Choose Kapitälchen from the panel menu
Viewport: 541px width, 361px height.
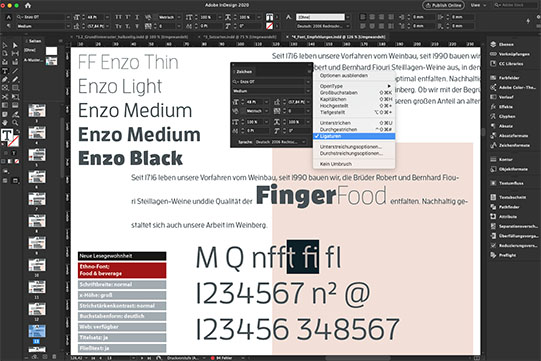(354, 99)
